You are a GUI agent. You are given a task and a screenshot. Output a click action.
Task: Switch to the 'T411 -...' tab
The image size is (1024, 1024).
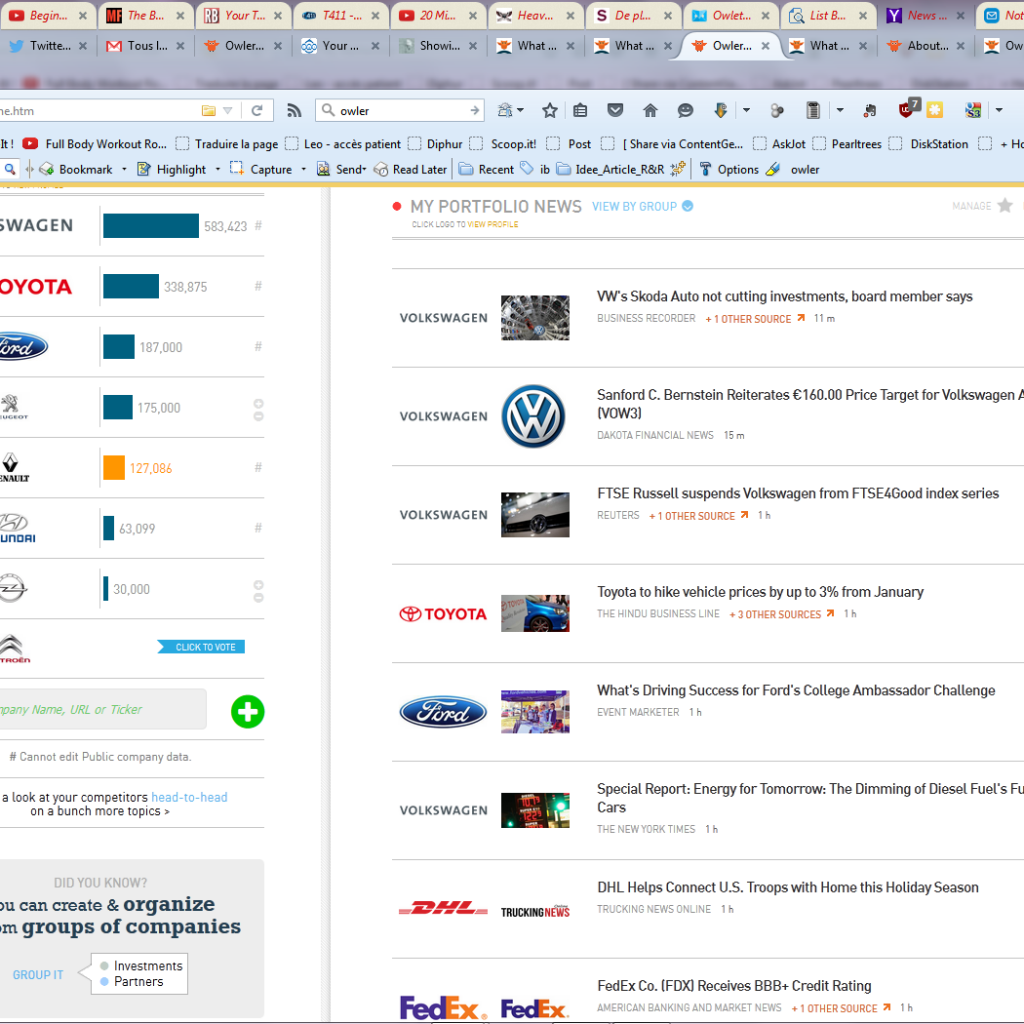click(x=341, y=16)
